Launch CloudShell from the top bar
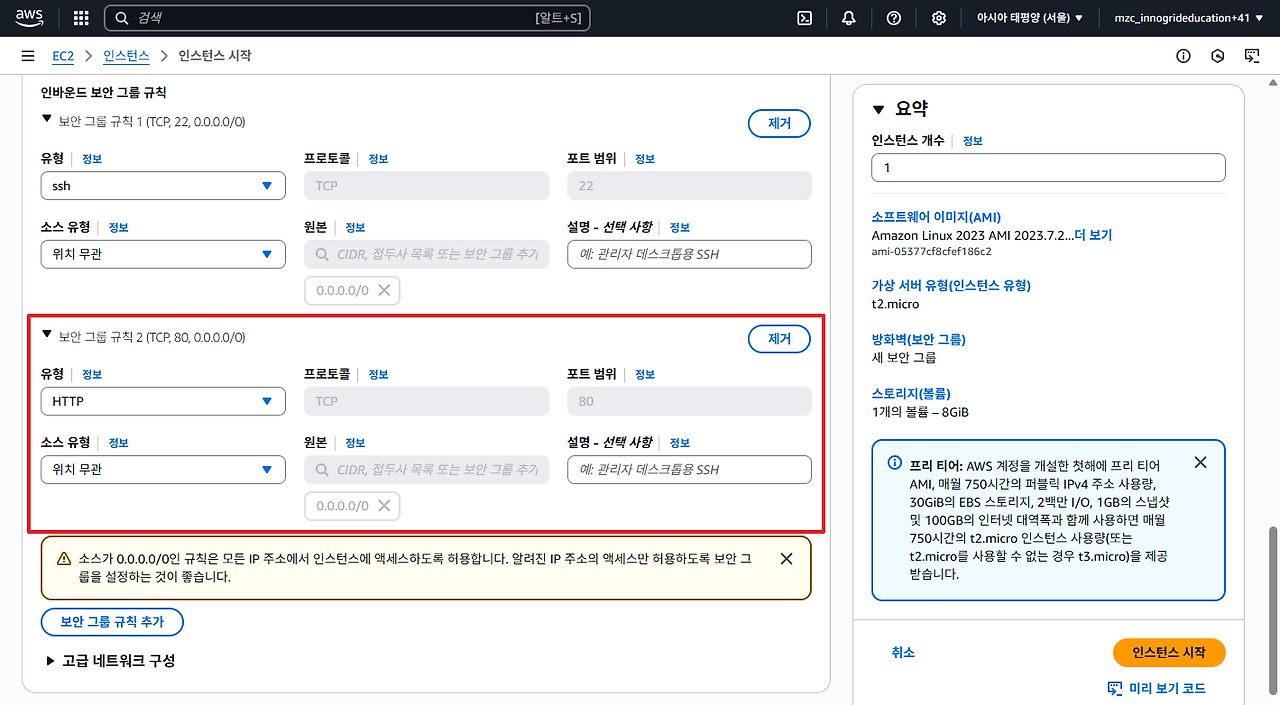 pyautogui.click(x=804, y=18)
